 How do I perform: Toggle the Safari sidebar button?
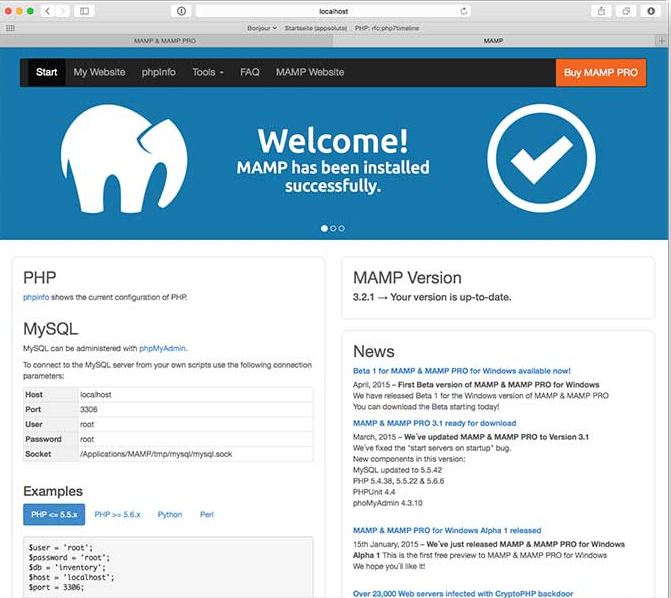click(x=84, y=11)
